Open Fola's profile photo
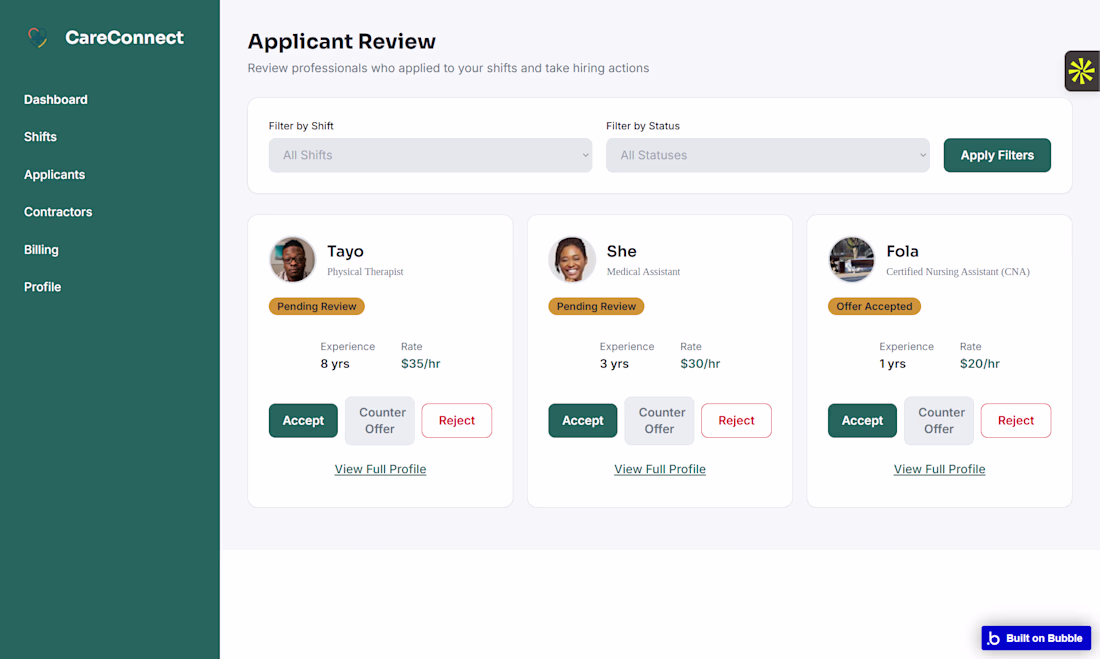This screenshot has width=1100, height=659. tap(852, 259)
